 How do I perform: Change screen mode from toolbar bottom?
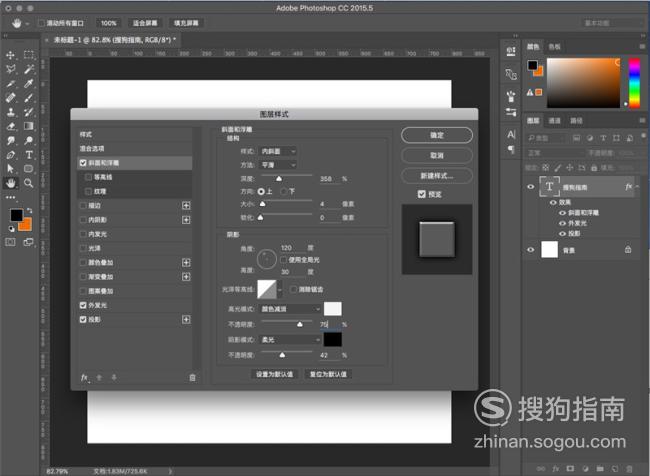pyautogui.click(x=29, y=242)
